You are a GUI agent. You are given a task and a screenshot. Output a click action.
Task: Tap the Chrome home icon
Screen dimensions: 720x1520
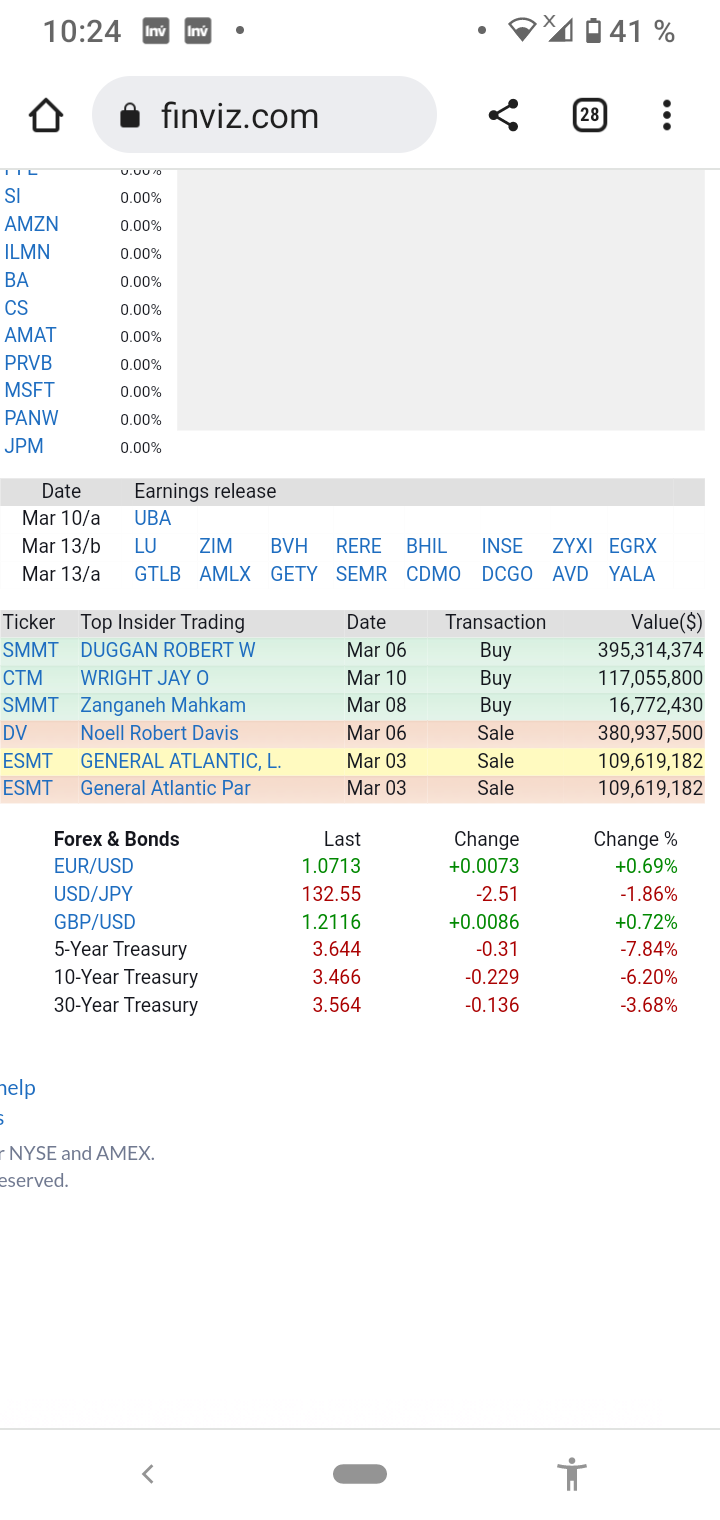tap(46, 116)
